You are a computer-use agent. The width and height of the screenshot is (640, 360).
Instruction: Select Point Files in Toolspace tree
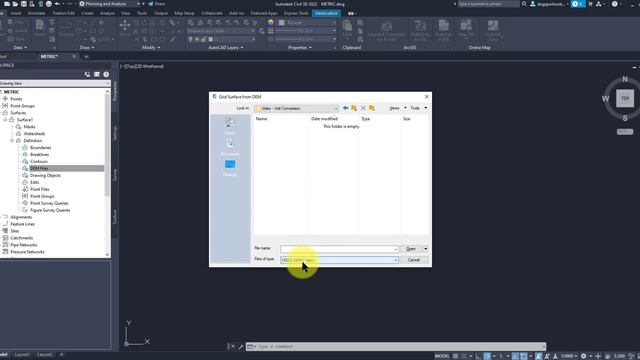(x=40, y=189)
